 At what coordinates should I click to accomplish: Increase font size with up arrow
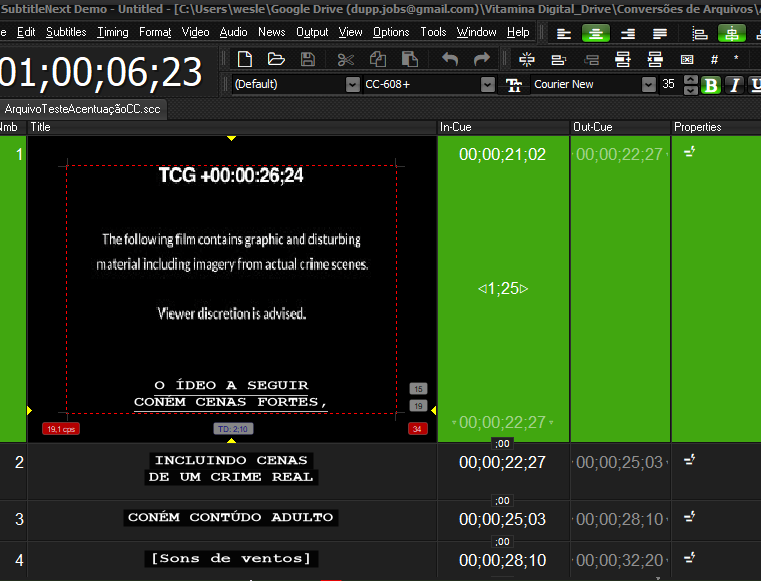click(x=691, y=80)
